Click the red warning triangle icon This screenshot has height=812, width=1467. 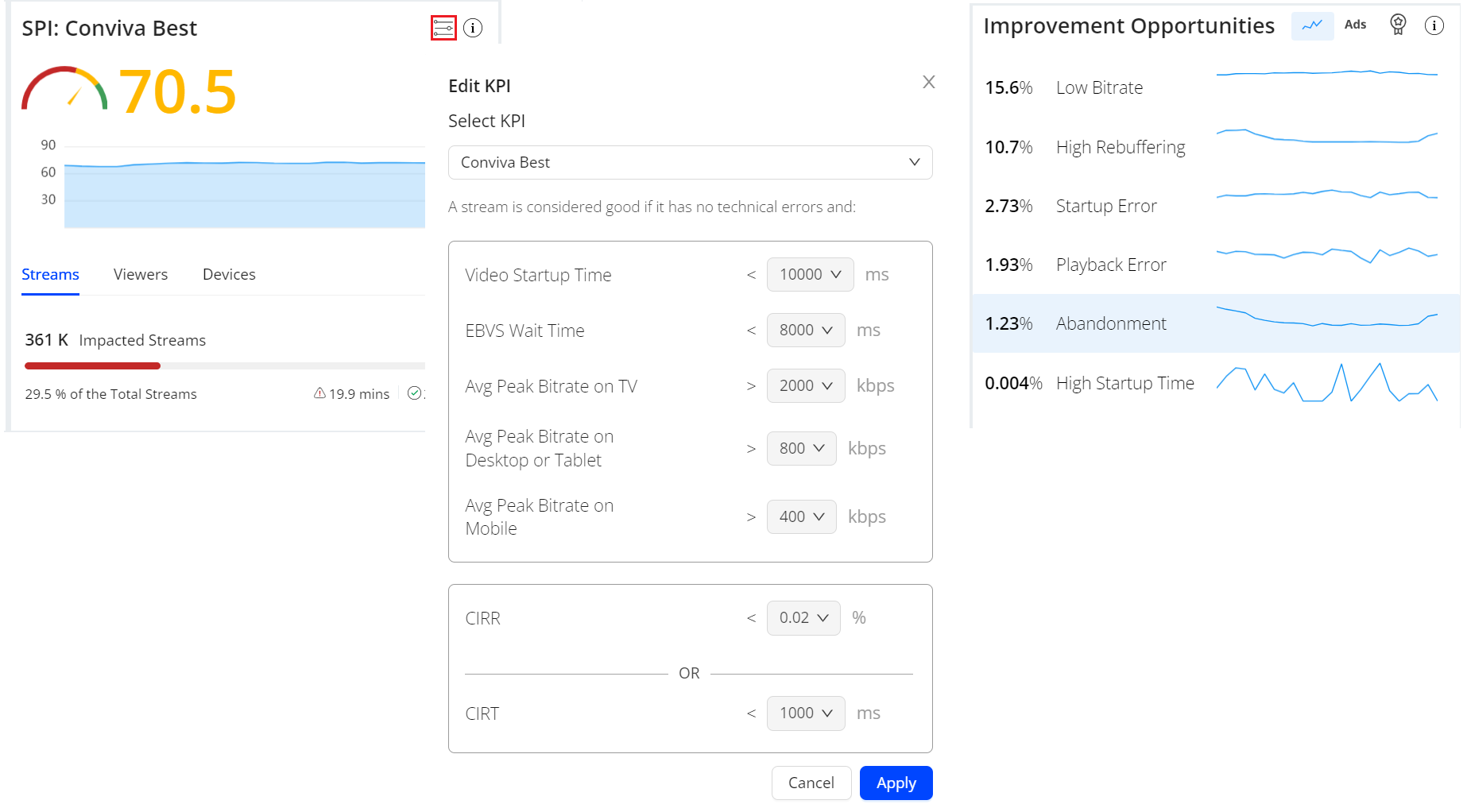319,393
